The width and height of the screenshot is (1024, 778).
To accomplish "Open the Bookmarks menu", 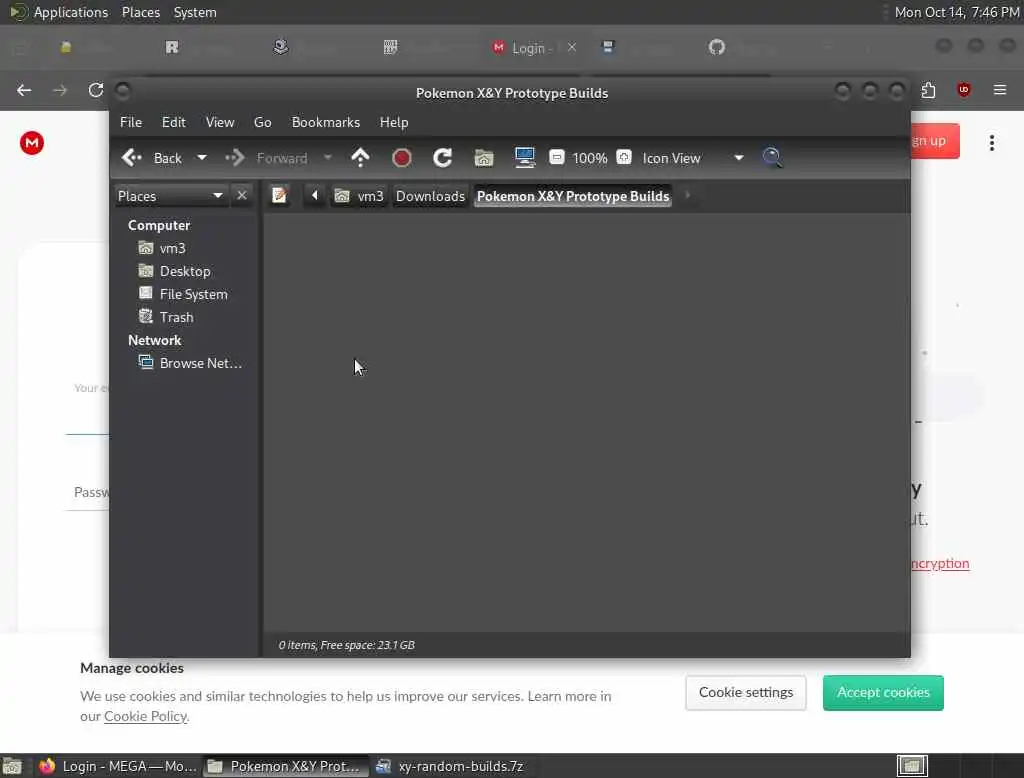I will tap(326, 122).
